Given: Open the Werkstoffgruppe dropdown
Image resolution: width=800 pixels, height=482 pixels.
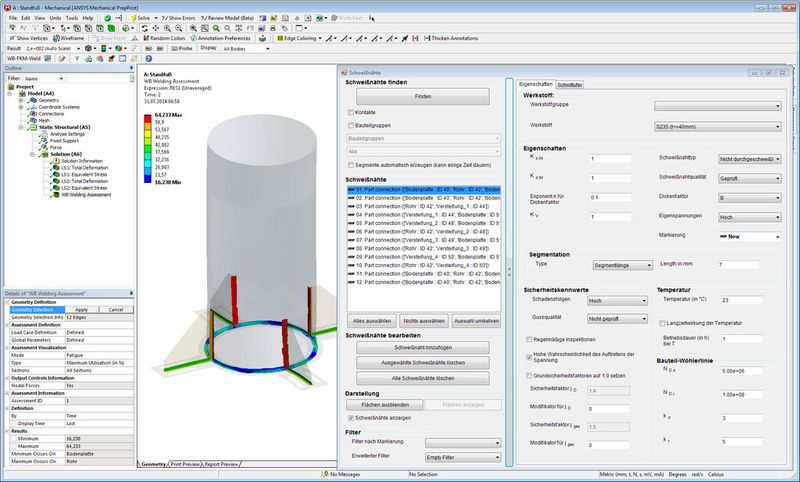Looking at the screenshot, I should coord(717,106).
